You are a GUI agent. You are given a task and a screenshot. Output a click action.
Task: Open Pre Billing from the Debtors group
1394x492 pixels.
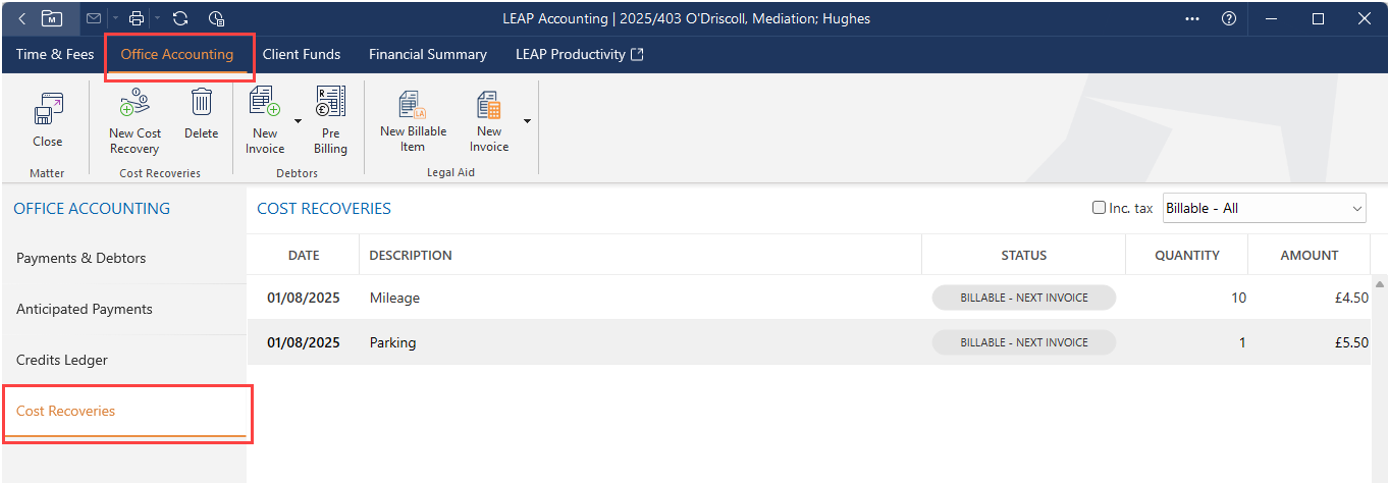pos(330,105)
